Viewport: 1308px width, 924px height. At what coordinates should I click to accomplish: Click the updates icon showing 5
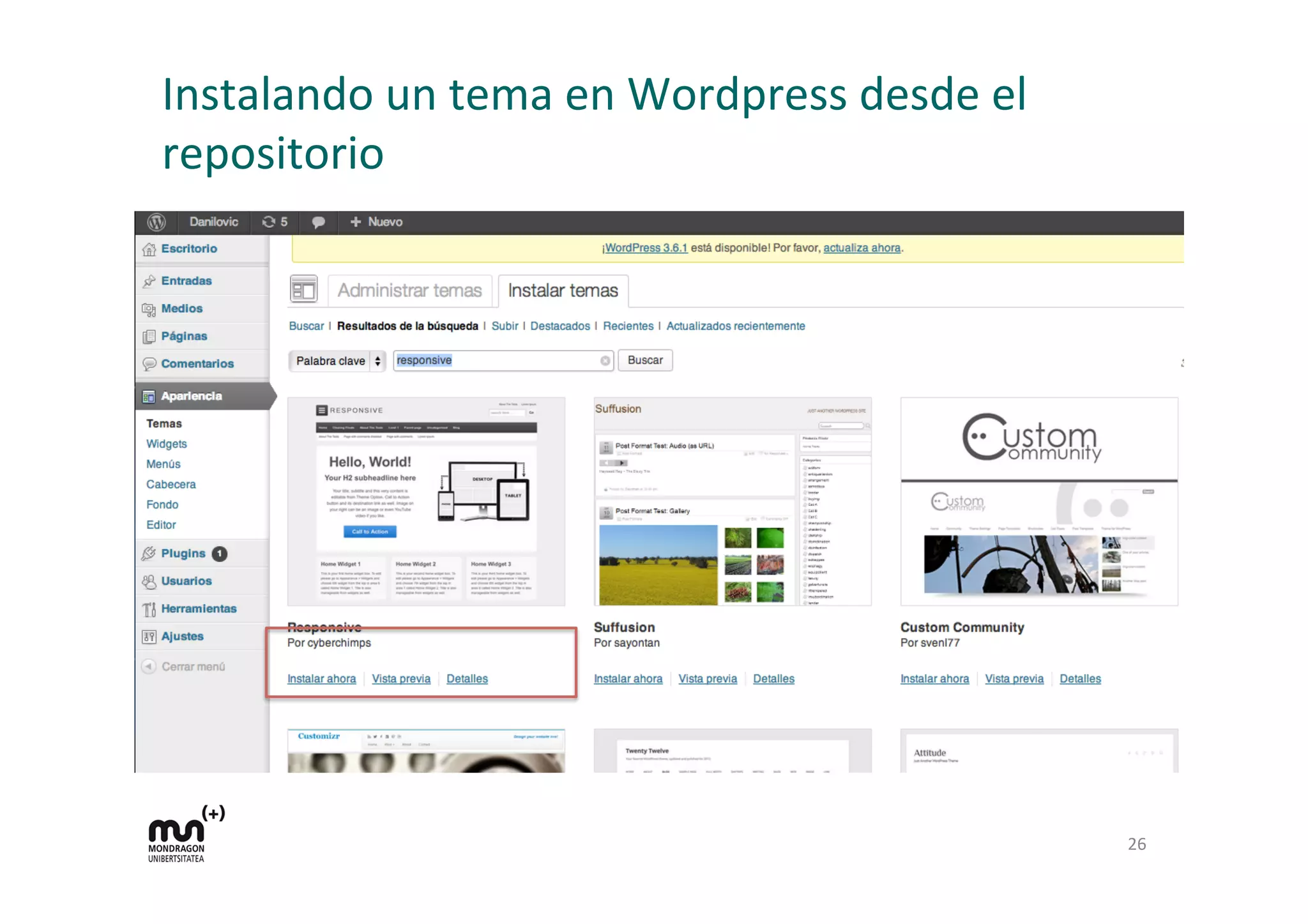[x=275, y=222]
